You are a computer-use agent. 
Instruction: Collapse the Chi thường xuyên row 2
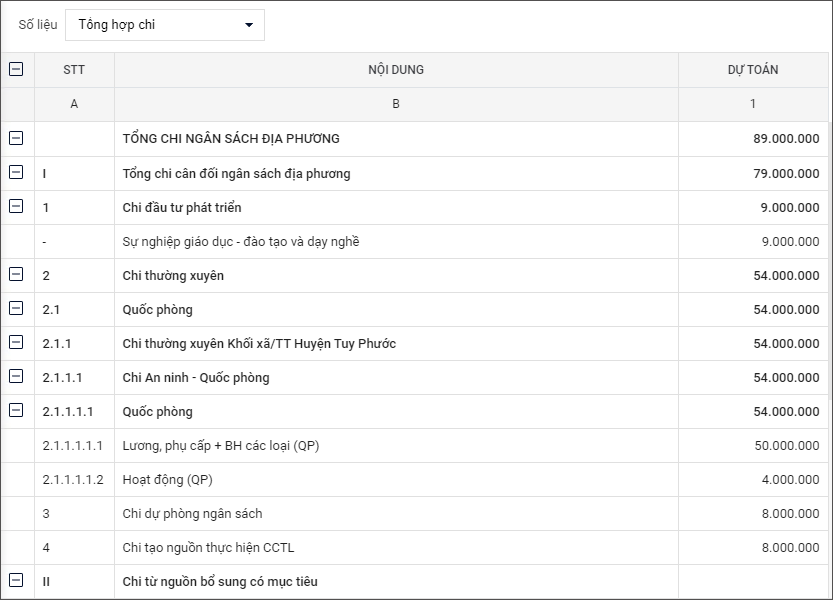click(16, 275)
